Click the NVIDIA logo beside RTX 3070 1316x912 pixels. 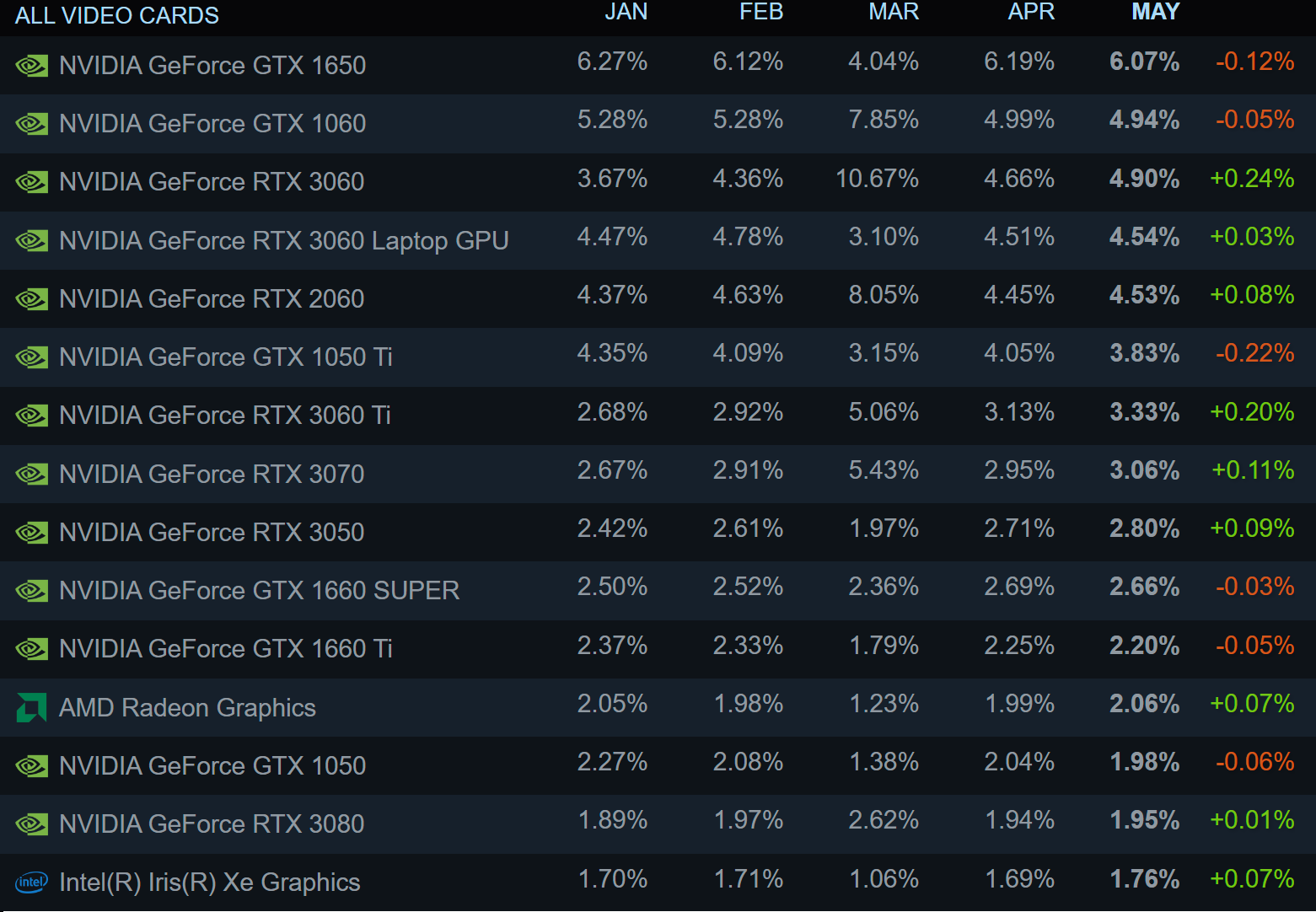pos(32,475)
